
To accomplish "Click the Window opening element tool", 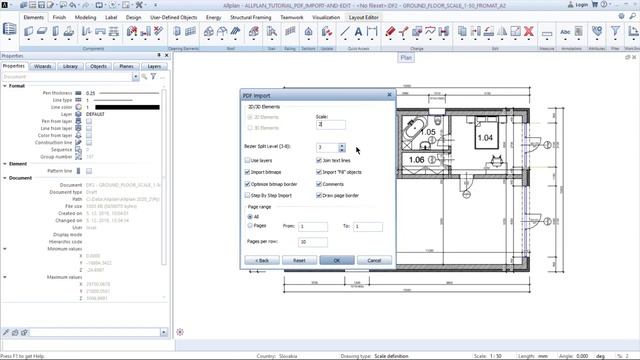I will tap(190, 31).
